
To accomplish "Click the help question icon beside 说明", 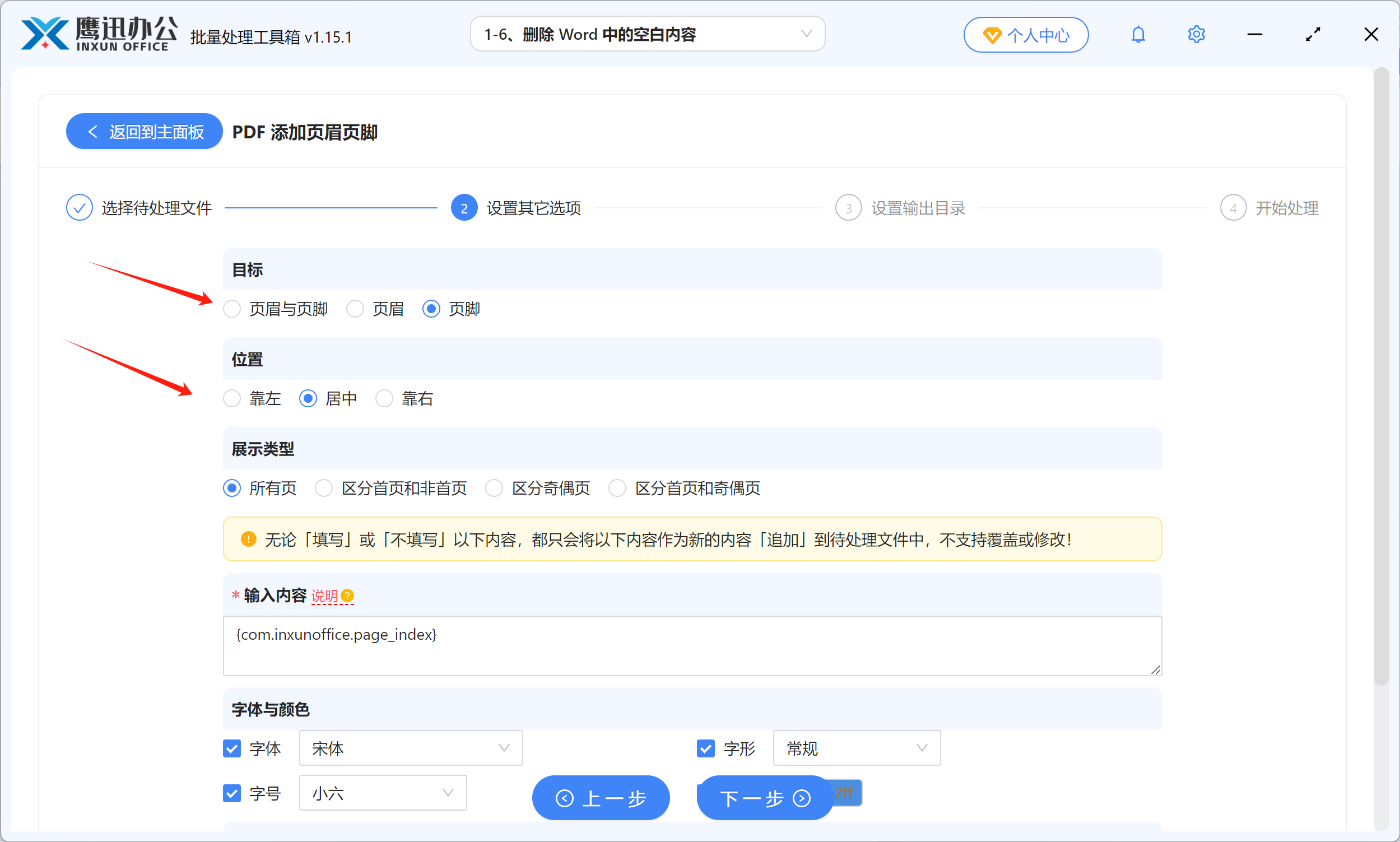I will coord(347,596).
